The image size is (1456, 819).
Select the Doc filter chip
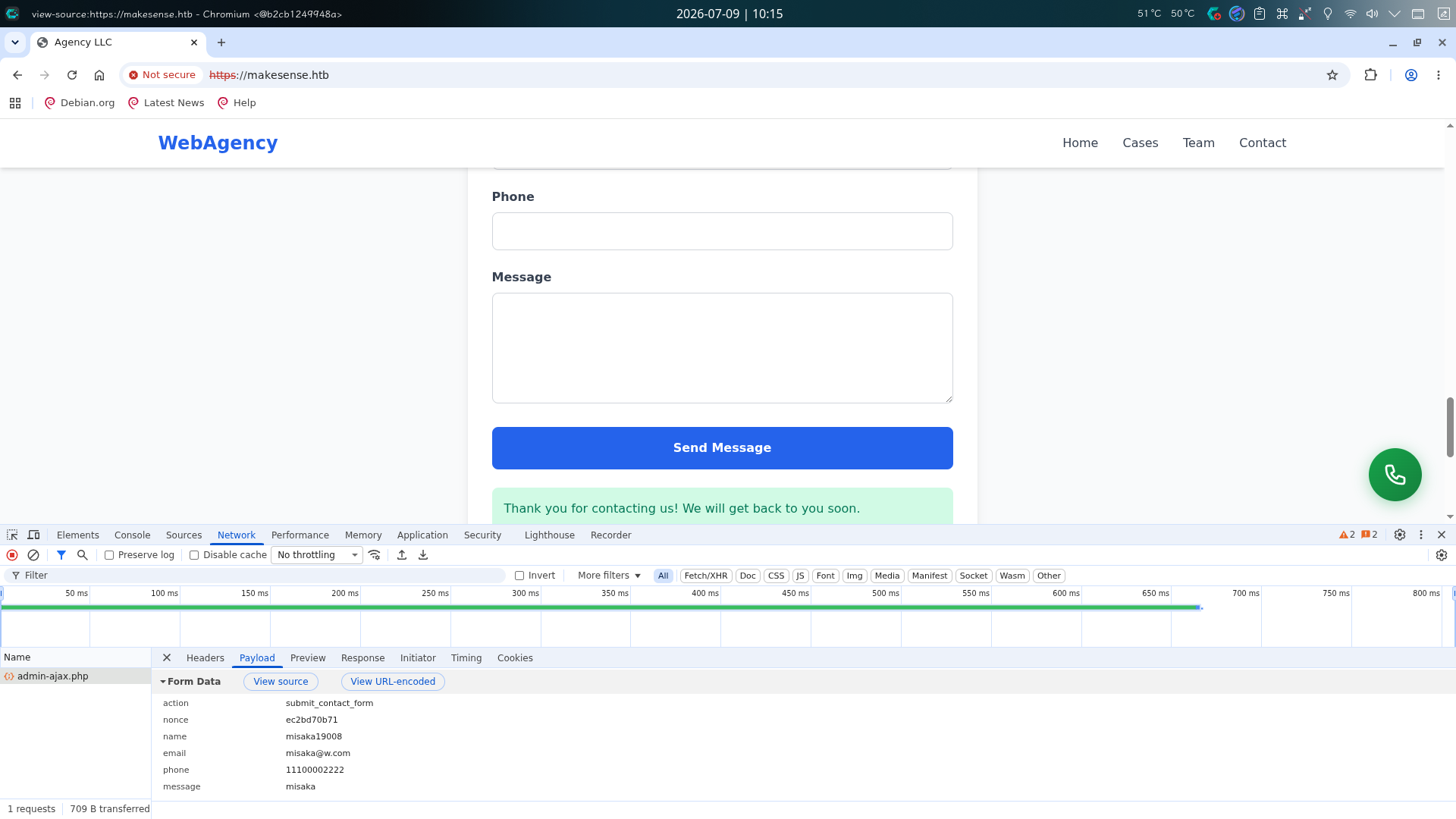pyautogui.click(x=748, y=576)
